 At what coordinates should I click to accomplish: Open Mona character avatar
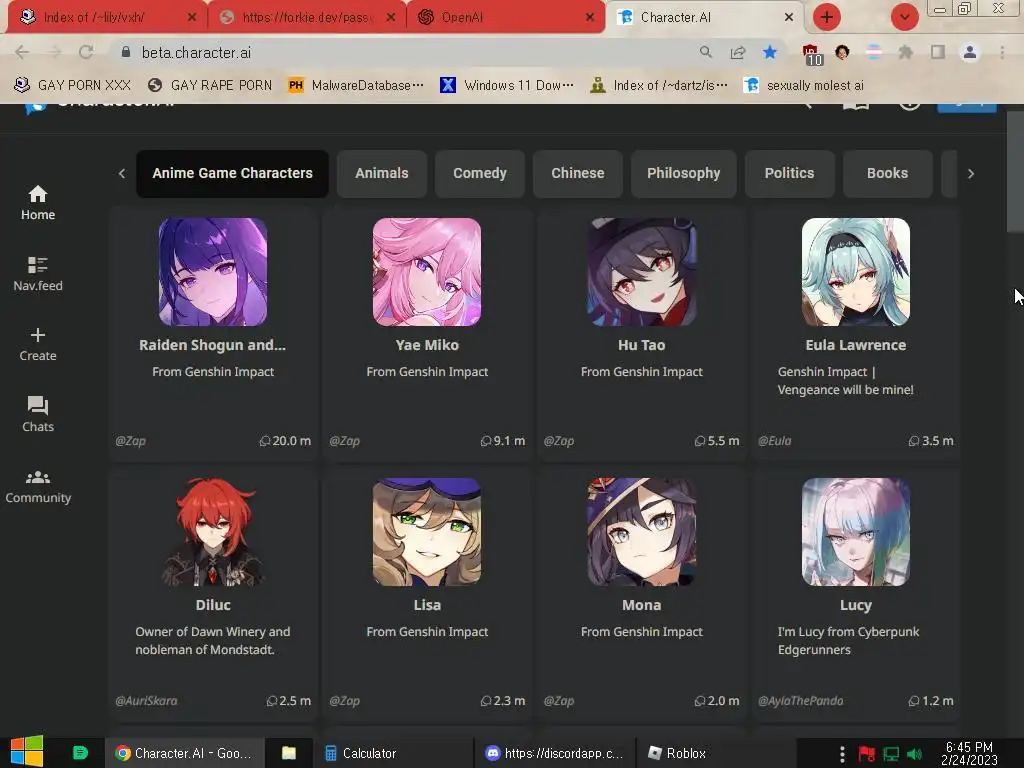(x=641, y=532)
